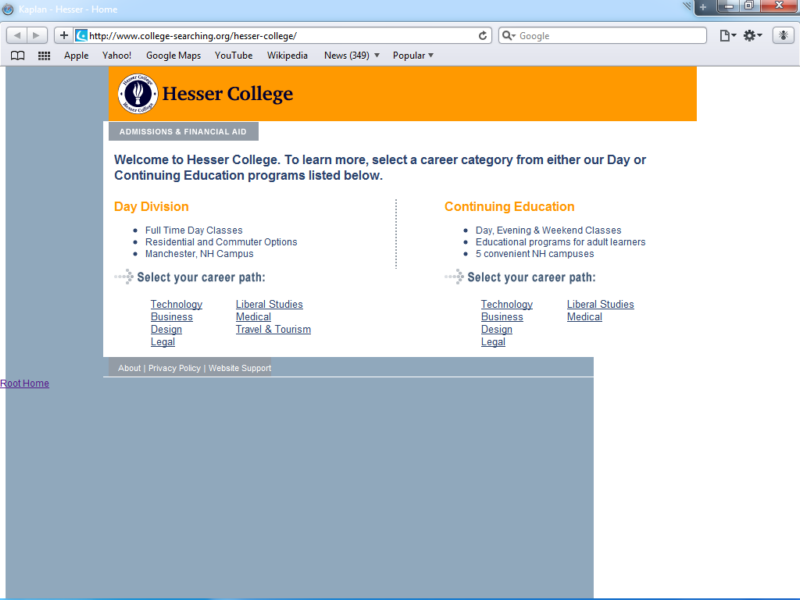800x600 pixels.
Task: Open Day Division Technology link
Action: coord(177,305)
